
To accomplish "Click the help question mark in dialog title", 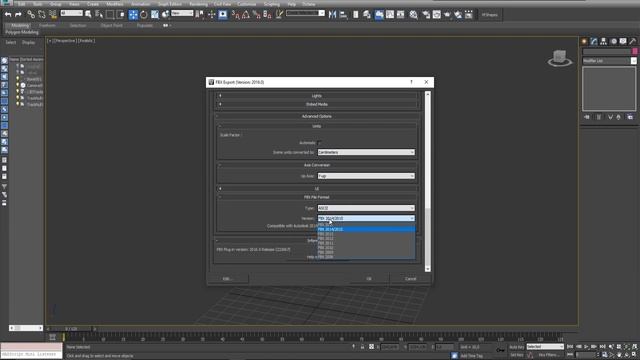I will pos(411,82).
